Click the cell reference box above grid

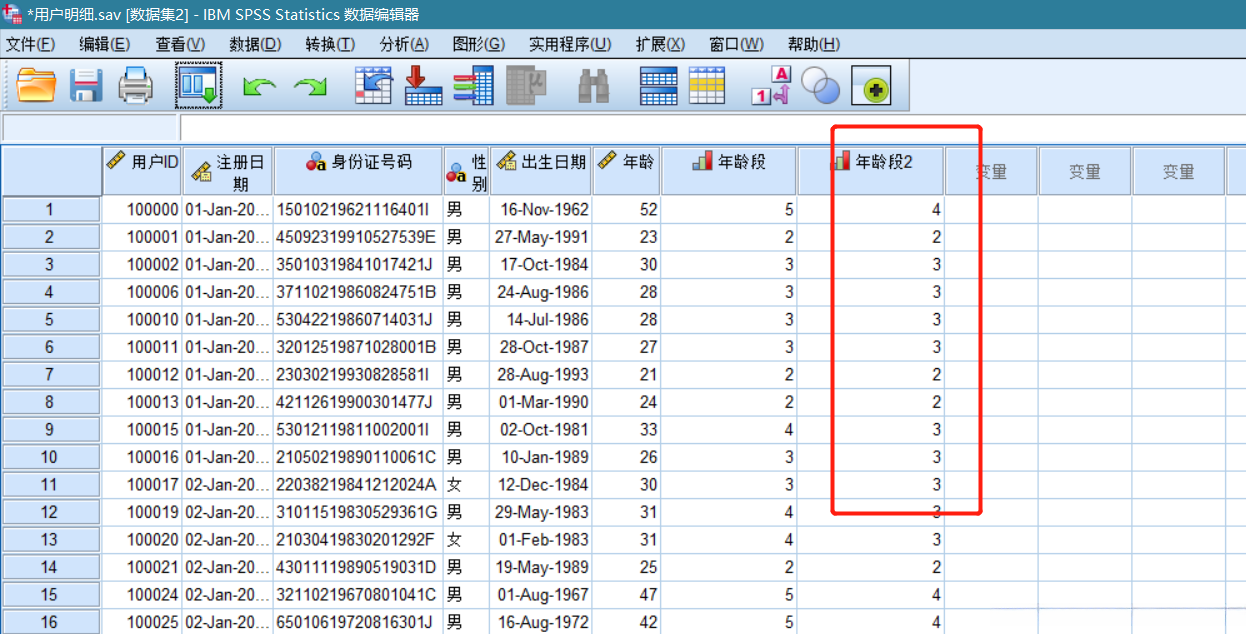click(90, 128)
